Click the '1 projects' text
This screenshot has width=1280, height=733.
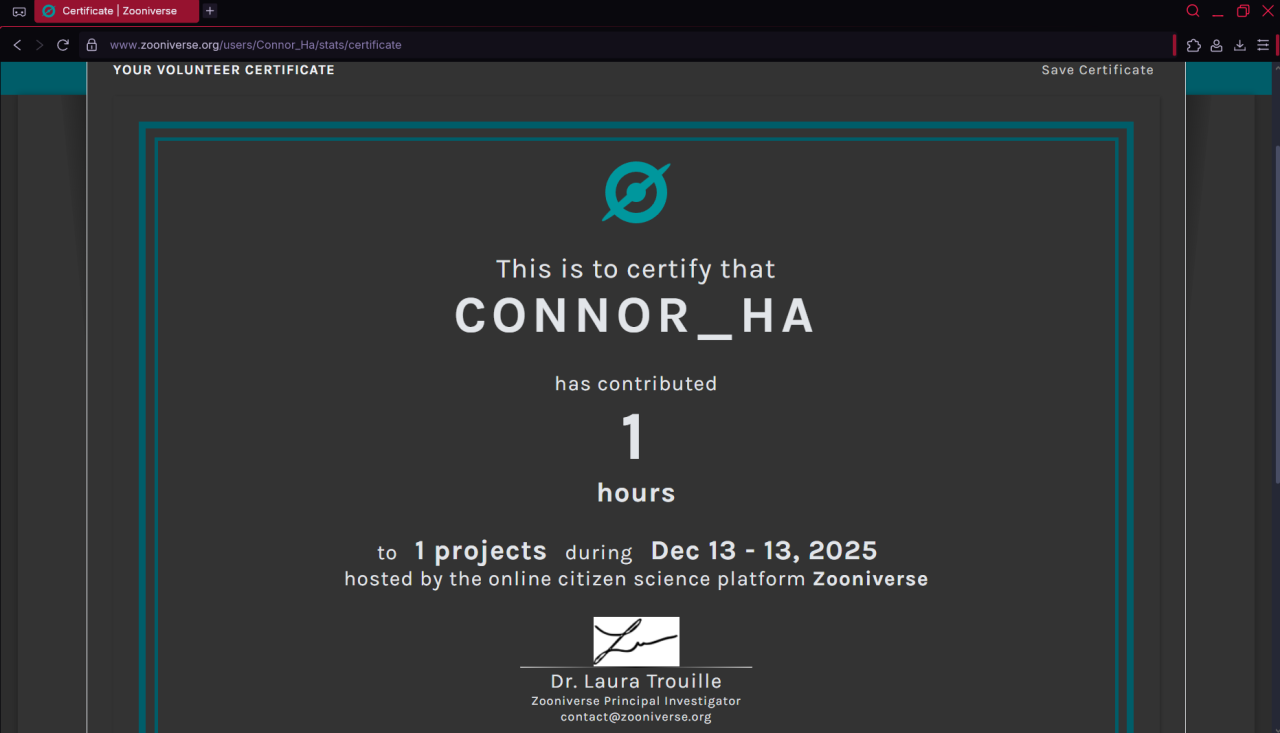point(481,551)
